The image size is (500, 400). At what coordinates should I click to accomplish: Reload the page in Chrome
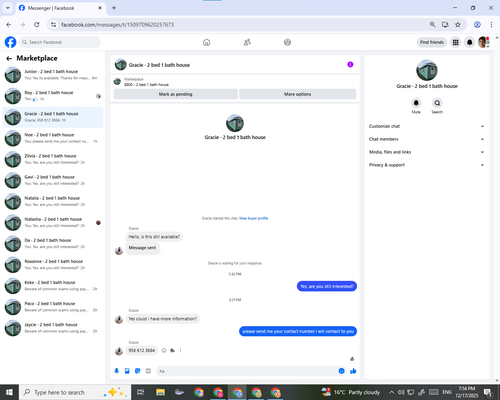coord(37,24)
